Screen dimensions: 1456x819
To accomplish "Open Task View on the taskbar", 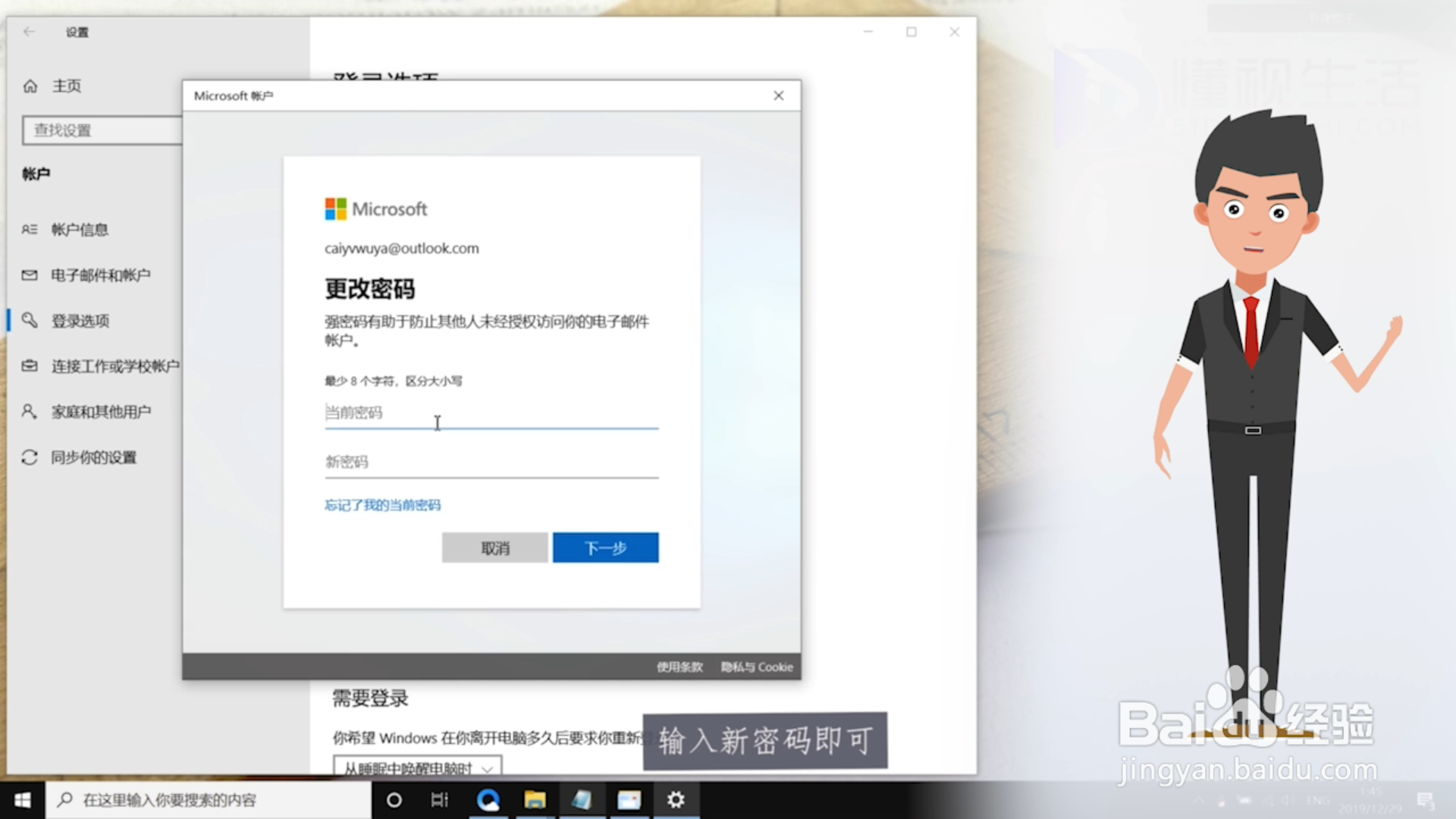I will click(x=440, y=799).
